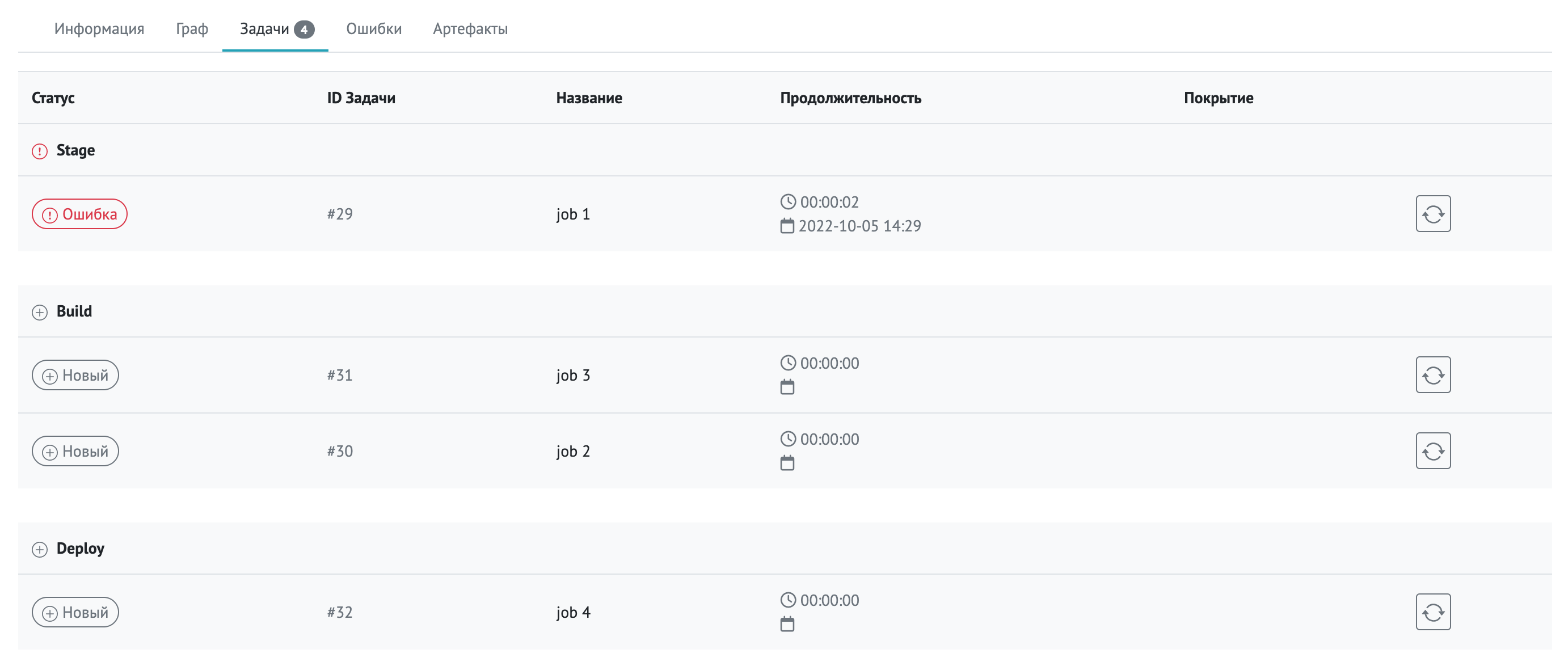The height and width of the screenshot is (666, 1568).
Task: Click the job 1 name
Action: (x=573, y=214)
